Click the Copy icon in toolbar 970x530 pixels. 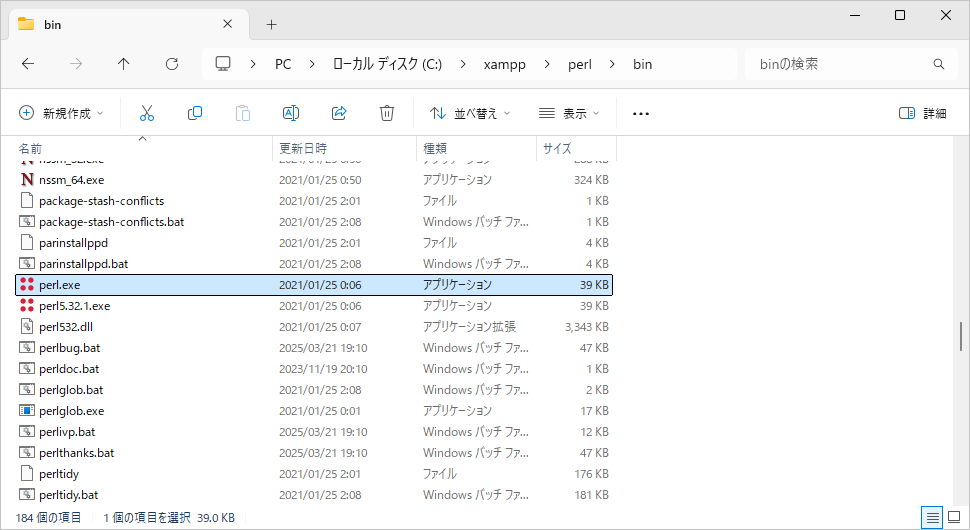coord(195,113)
